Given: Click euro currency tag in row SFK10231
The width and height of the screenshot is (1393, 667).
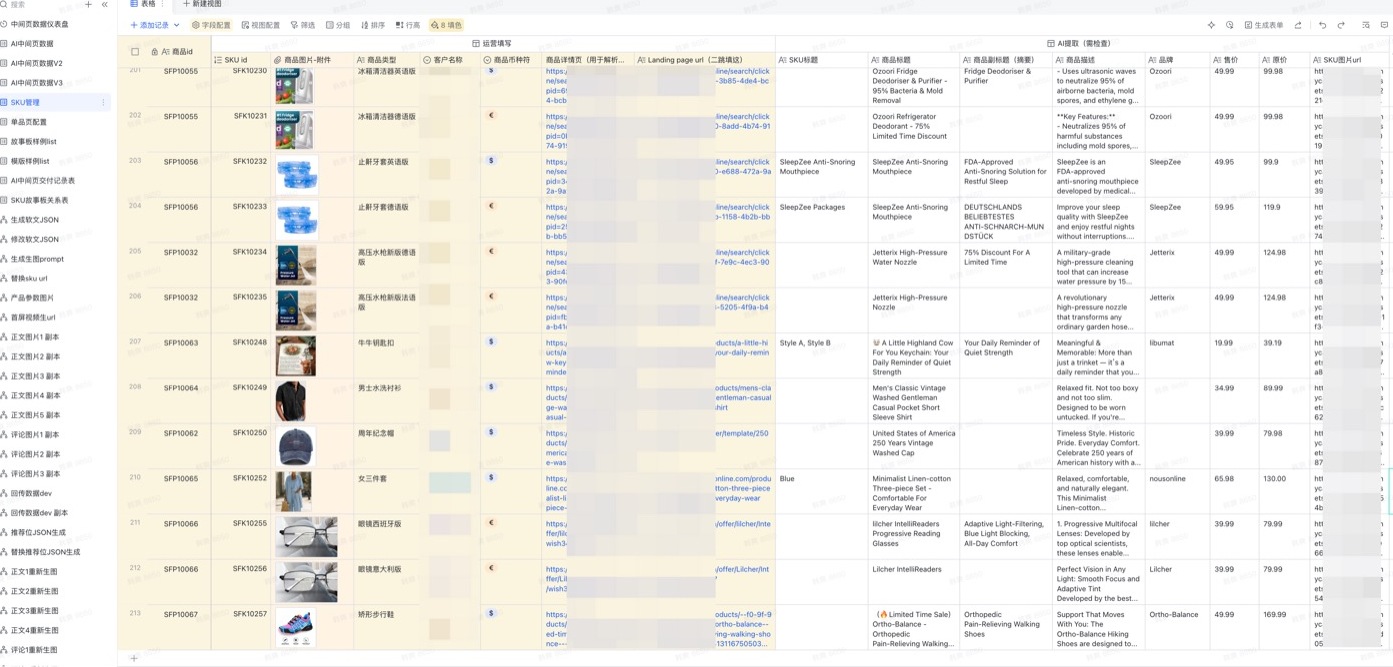Looking at the screenshot, I should coord(491,115).
